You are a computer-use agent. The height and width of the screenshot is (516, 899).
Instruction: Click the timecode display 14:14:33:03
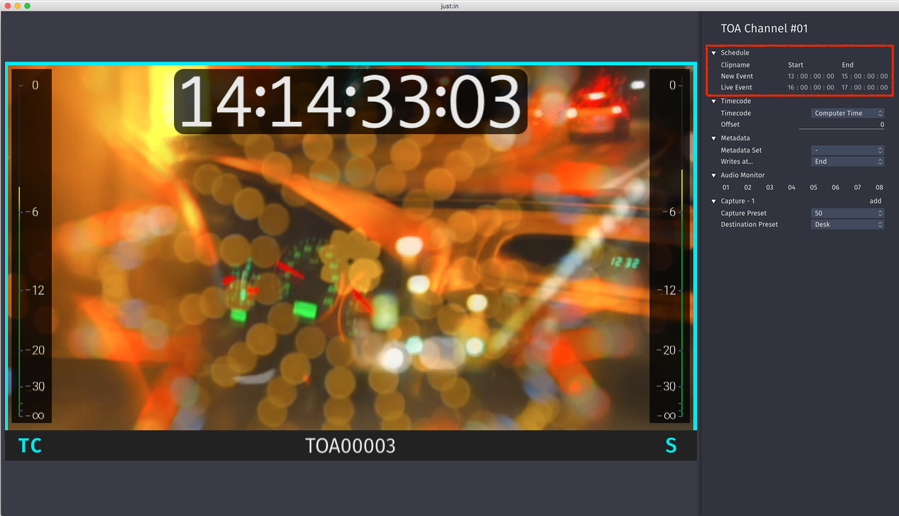point(350,101)
